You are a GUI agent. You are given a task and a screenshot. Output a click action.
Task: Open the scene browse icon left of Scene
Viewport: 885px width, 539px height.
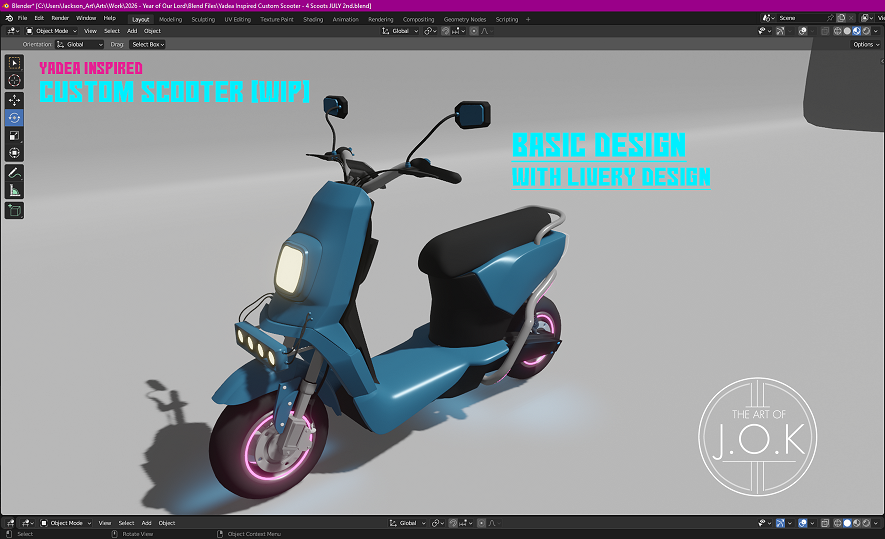point(767,18)
